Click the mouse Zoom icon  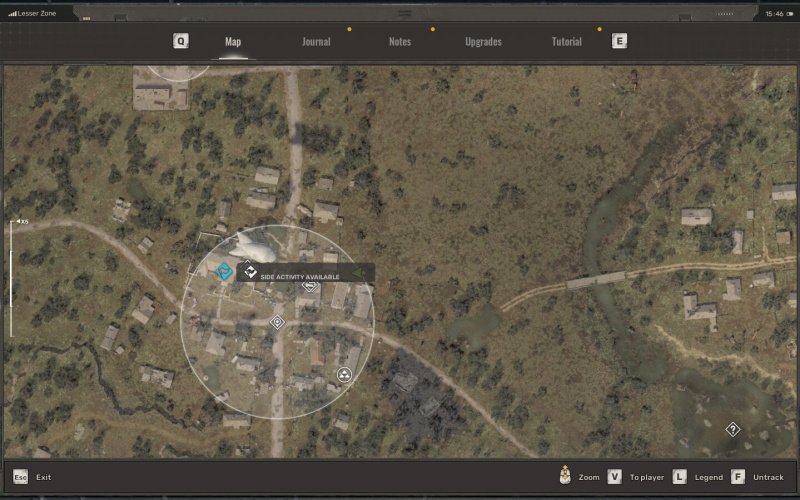(566, 477)
